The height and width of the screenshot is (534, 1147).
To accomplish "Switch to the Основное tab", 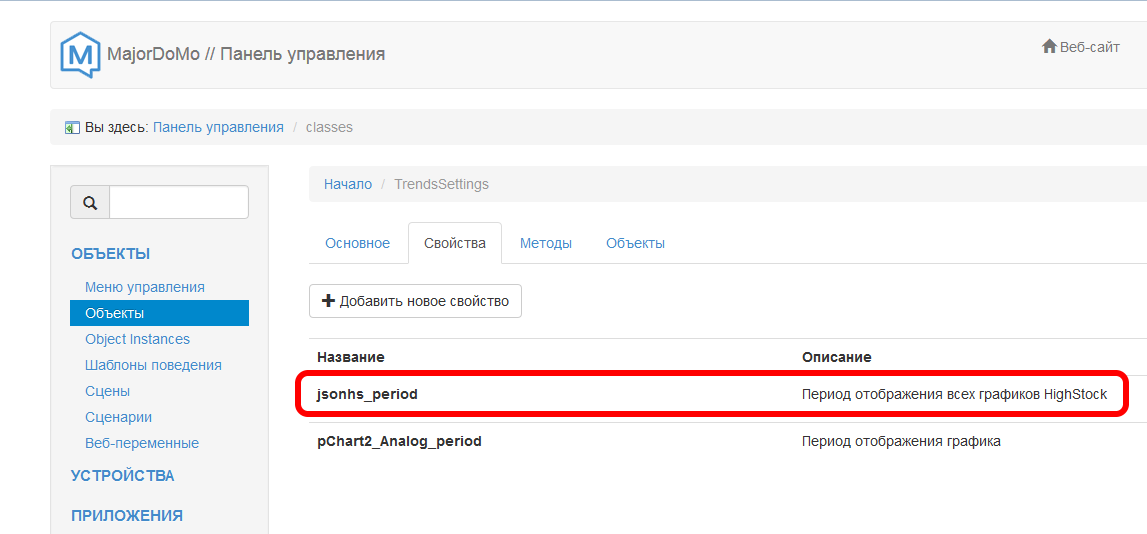I will 358,244.
